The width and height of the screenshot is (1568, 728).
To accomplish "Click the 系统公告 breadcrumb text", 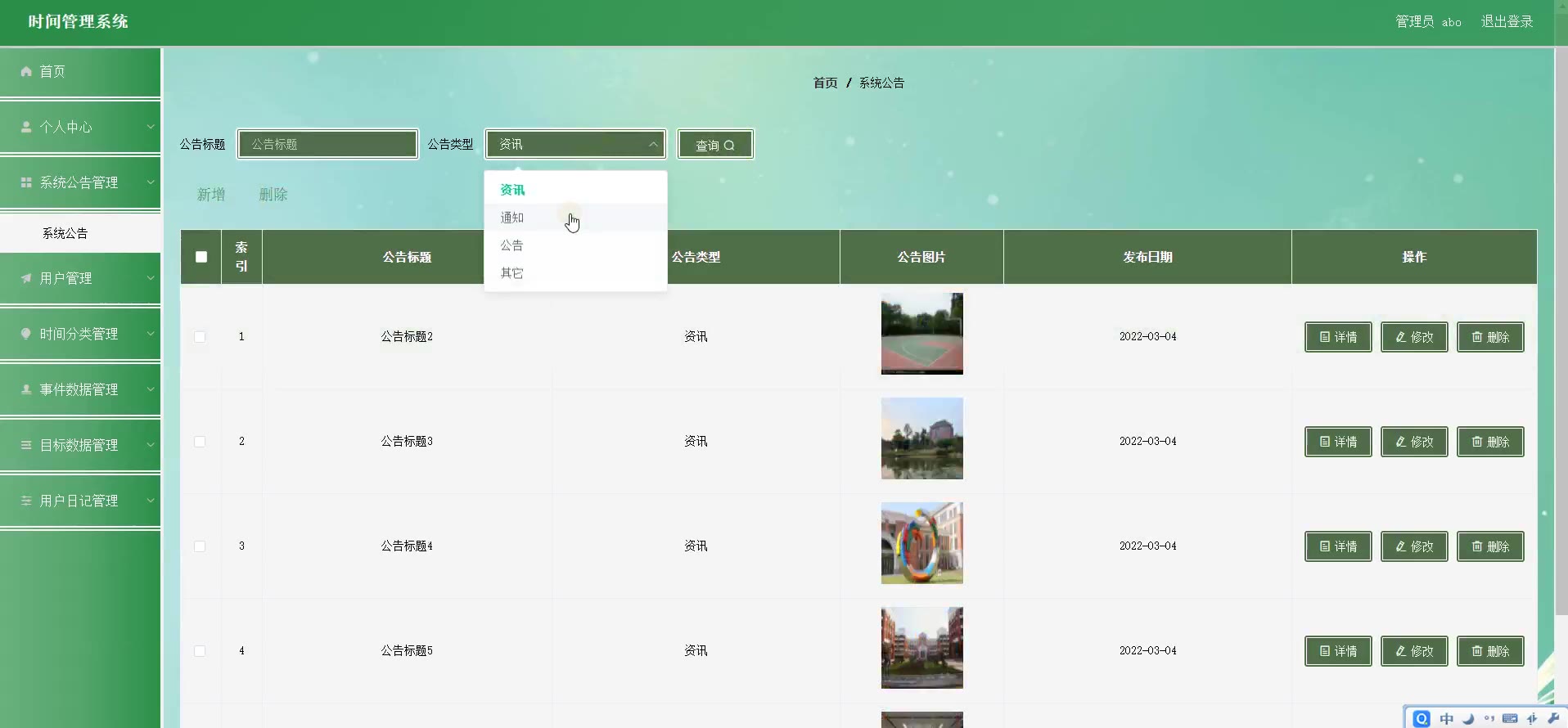I will tap(881, 83).
